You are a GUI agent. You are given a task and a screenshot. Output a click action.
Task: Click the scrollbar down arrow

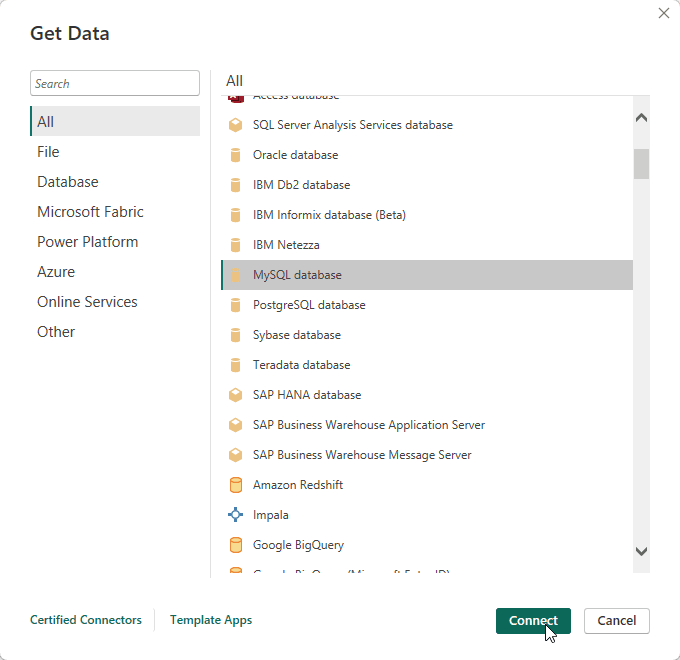click(x=641, y=551)
